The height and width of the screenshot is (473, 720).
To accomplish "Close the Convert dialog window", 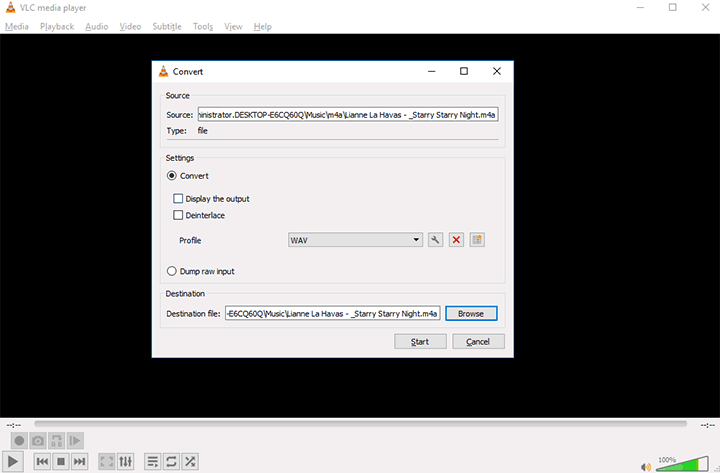I will pos(497,71).
